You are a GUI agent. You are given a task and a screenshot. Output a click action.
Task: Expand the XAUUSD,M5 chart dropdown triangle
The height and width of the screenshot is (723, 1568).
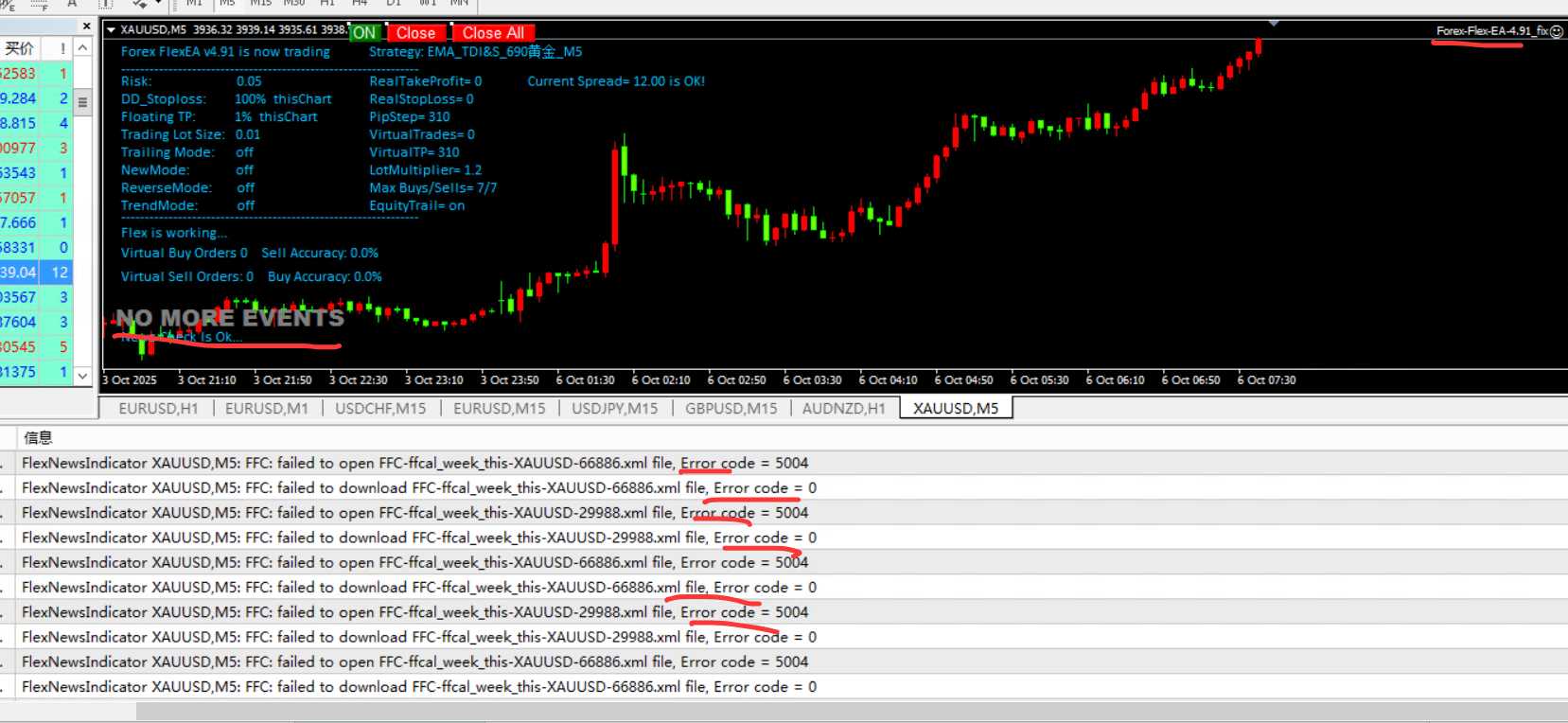pos(111,30)
